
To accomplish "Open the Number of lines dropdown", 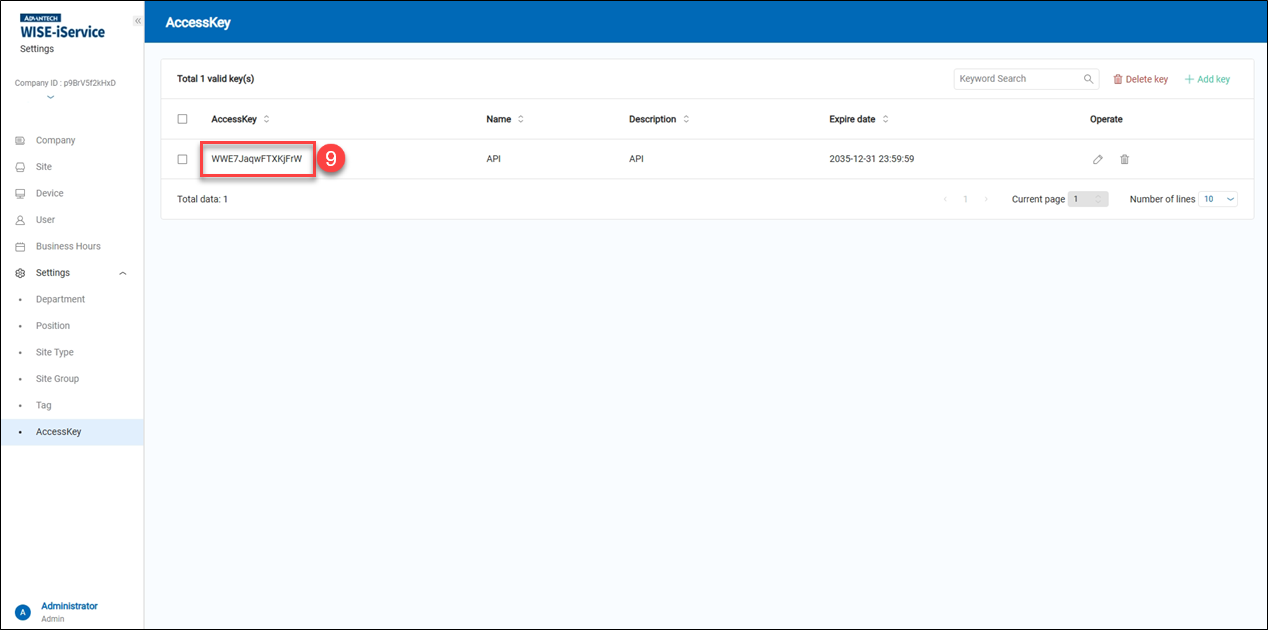I will 1218,199.
